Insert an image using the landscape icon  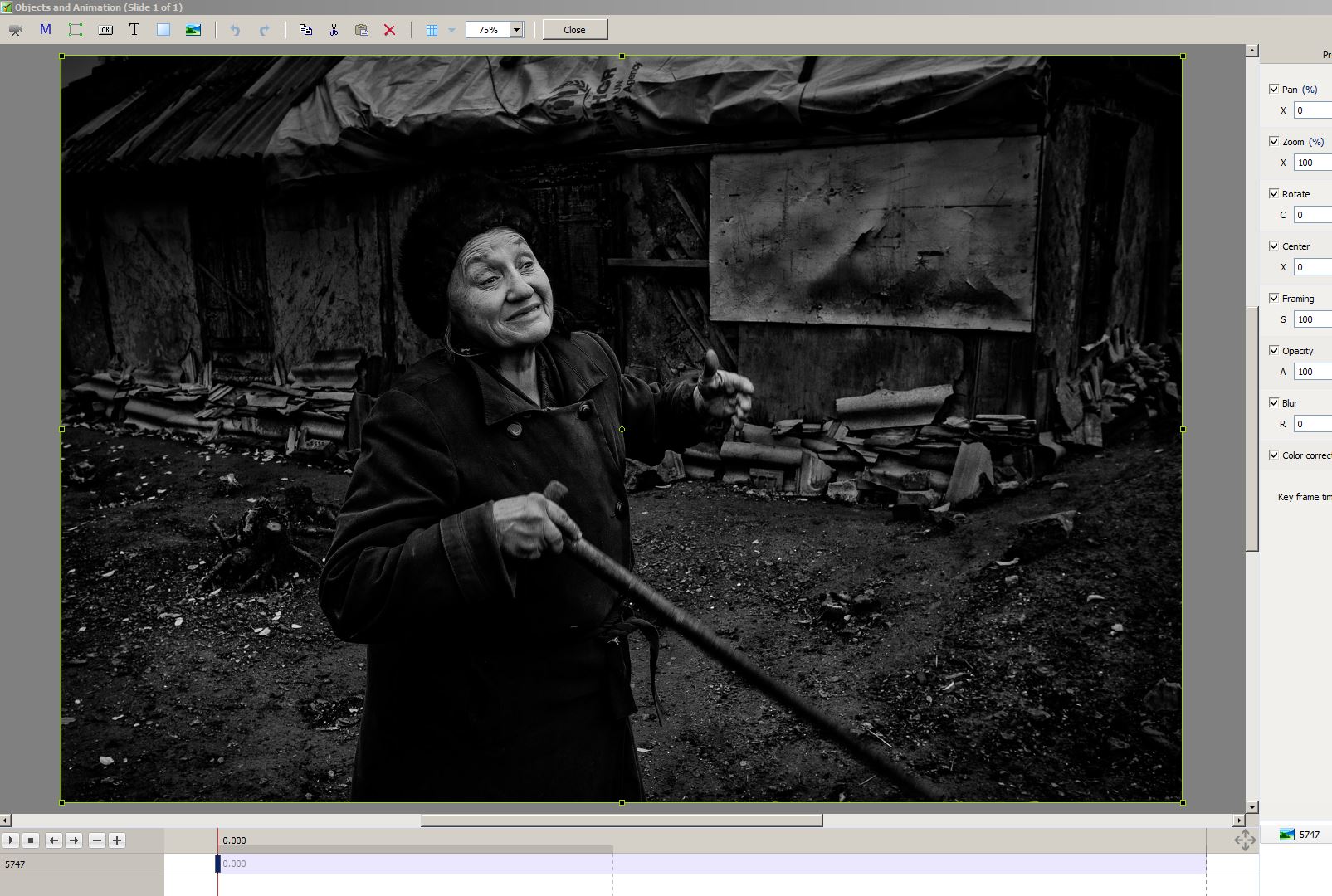(193, 30)
